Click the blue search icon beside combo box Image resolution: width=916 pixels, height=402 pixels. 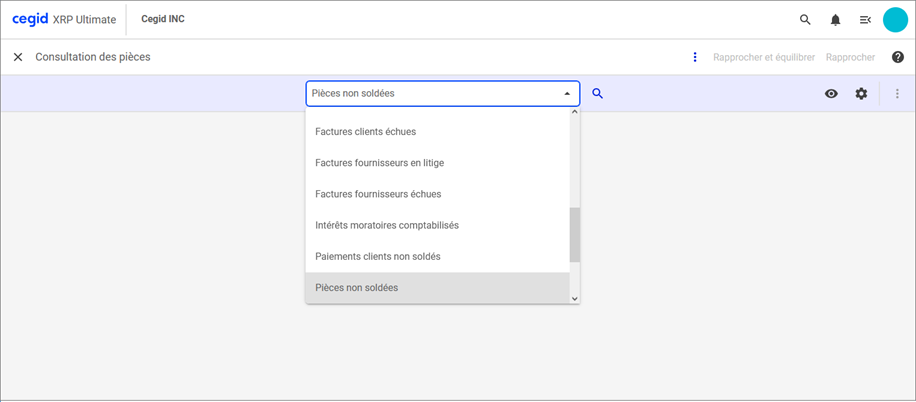click(598, 93)
